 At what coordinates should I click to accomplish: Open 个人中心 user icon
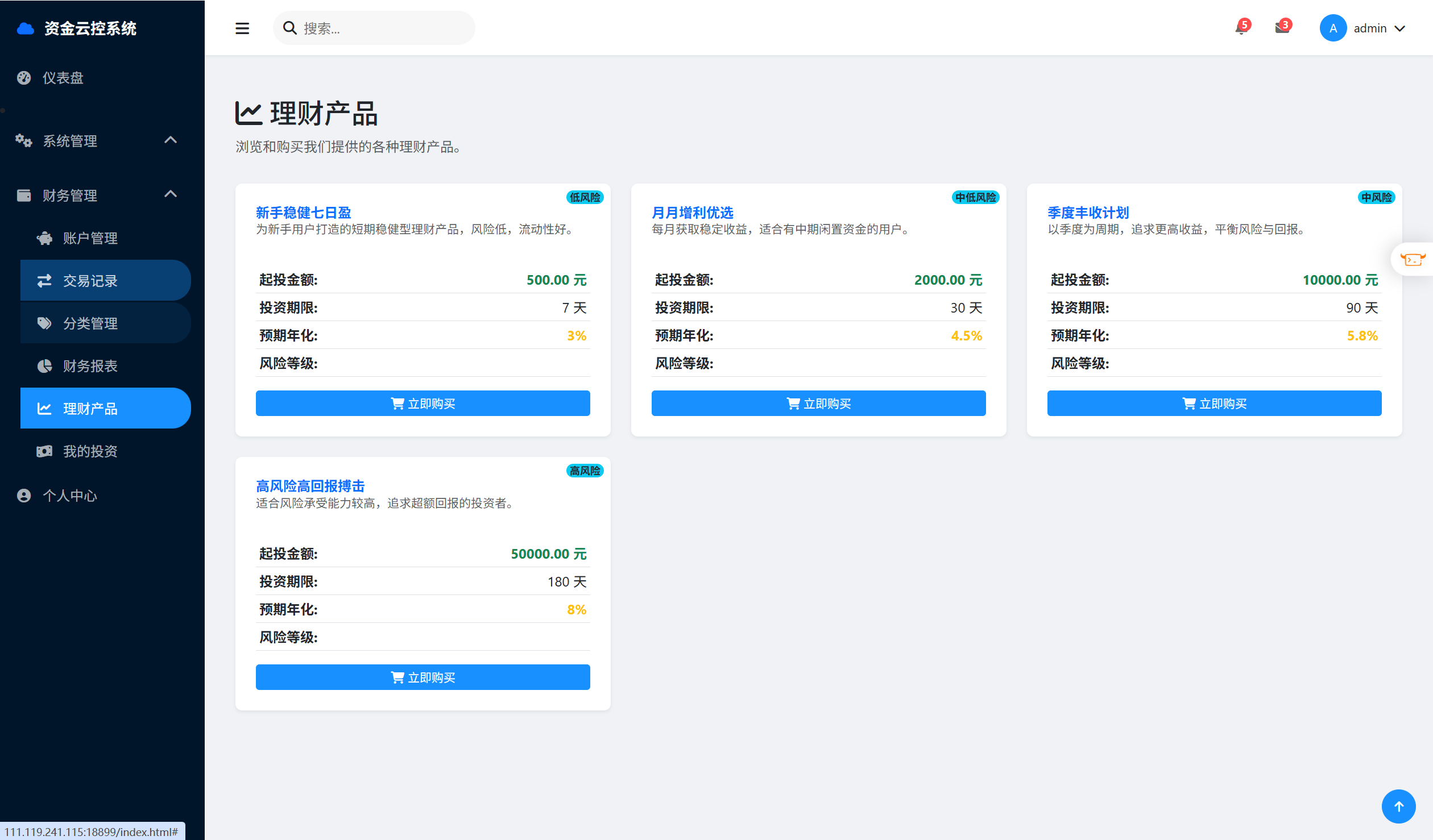(24, 496)
